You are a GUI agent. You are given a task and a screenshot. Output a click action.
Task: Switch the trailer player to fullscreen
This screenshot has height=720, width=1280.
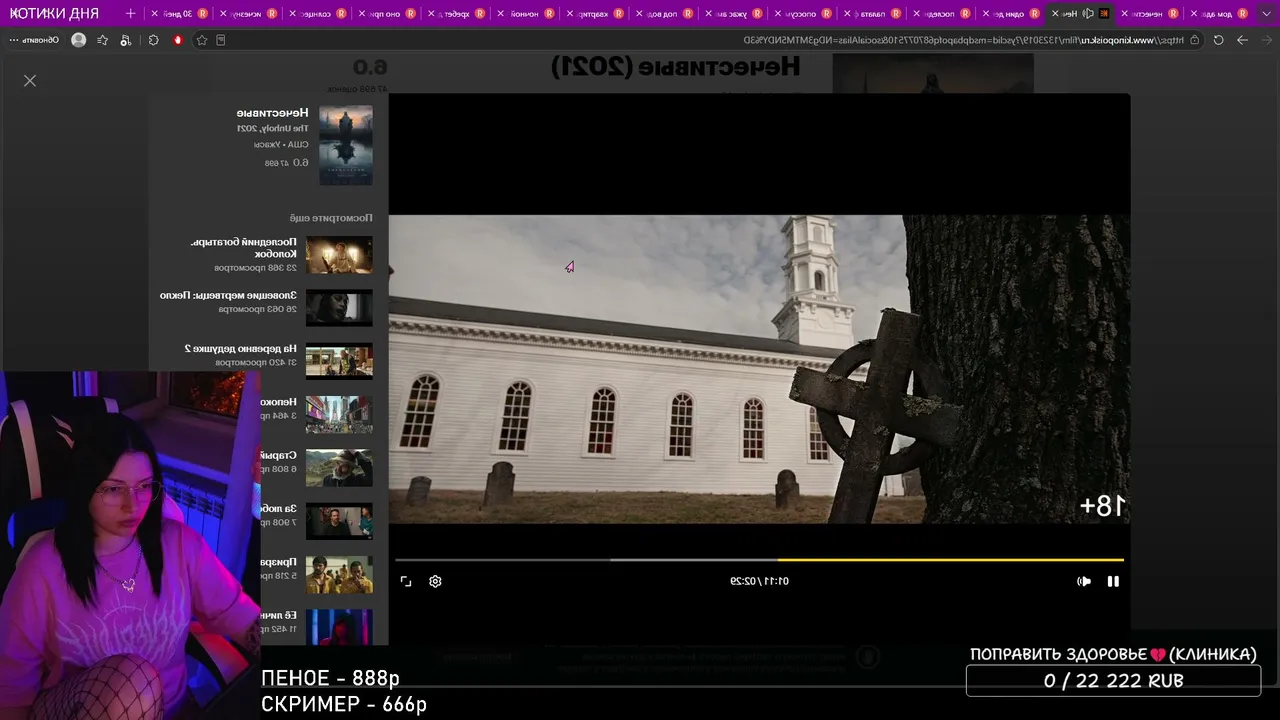406,581
